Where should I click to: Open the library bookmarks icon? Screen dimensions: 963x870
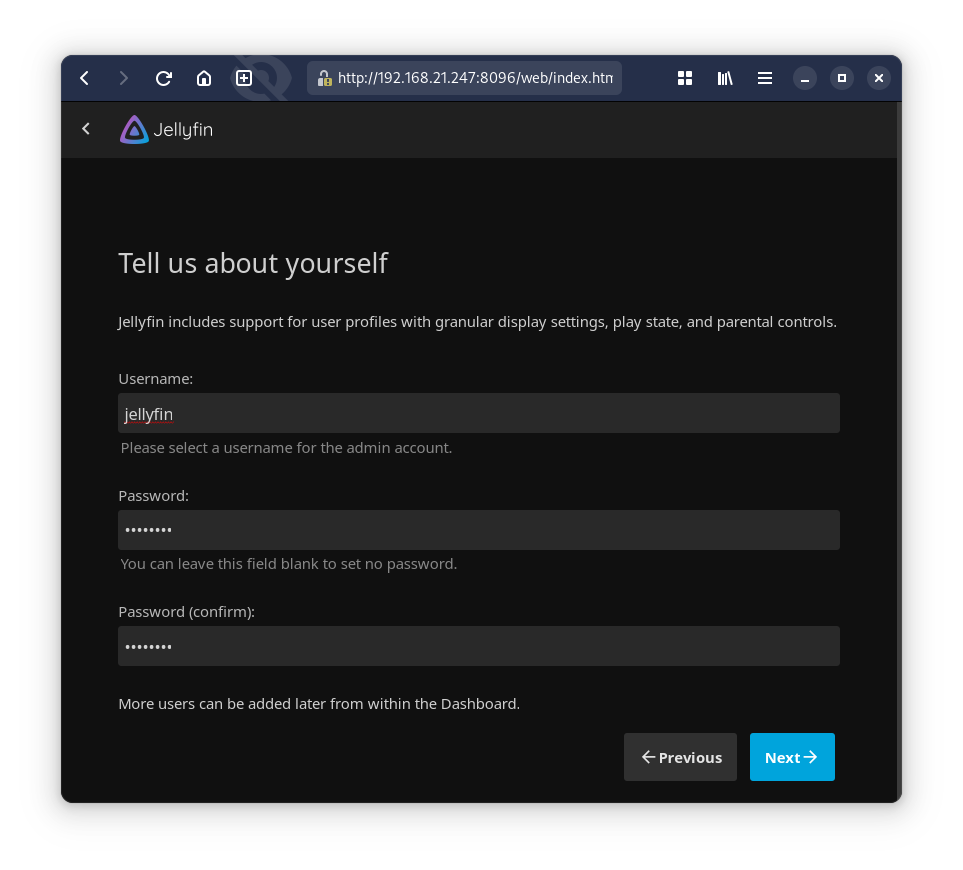pos(725,78)
